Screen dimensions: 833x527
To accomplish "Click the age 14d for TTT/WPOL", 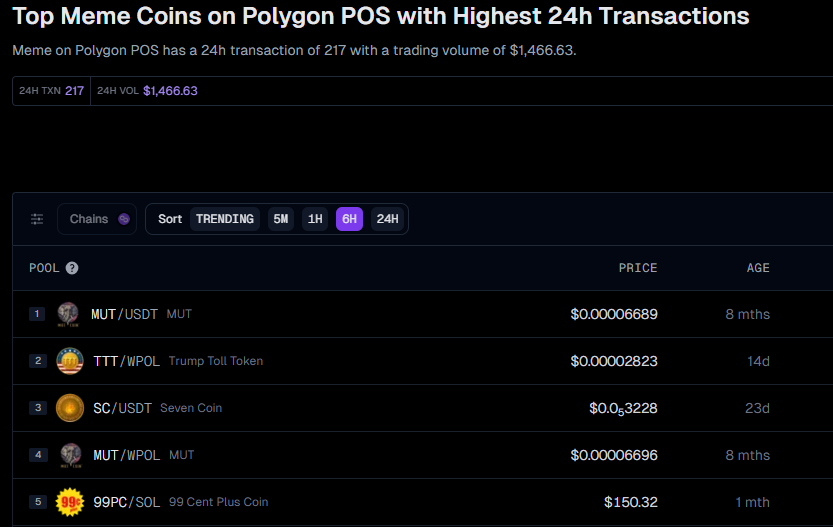I will 758,361.
